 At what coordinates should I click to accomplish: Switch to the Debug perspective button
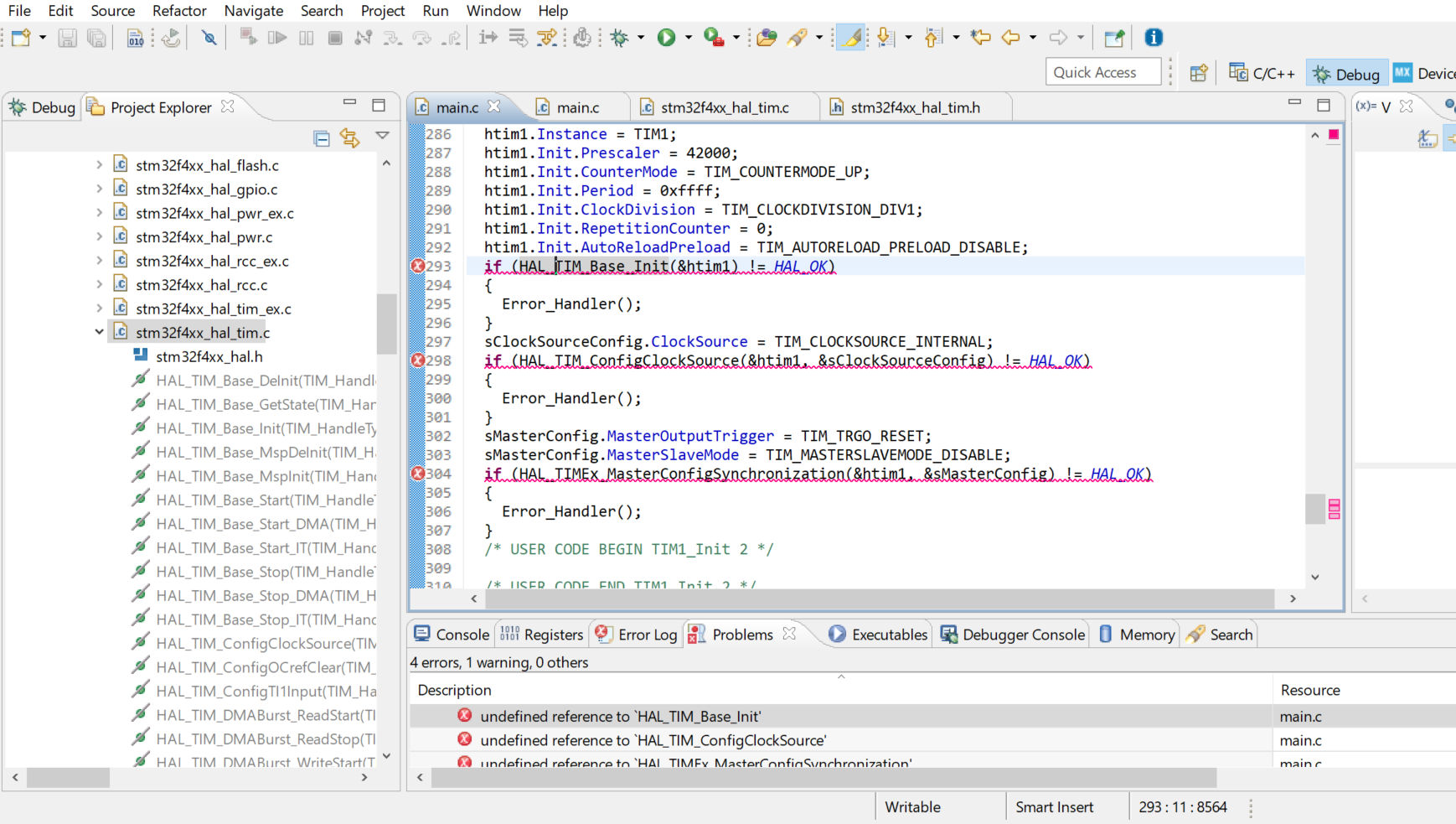[x=1346, y=74]
